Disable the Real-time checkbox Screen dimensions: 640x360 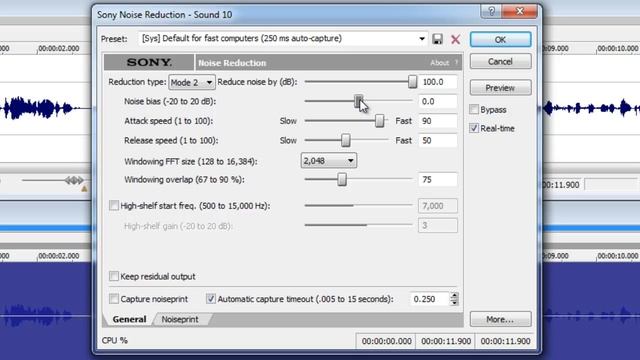coord(474,128)
